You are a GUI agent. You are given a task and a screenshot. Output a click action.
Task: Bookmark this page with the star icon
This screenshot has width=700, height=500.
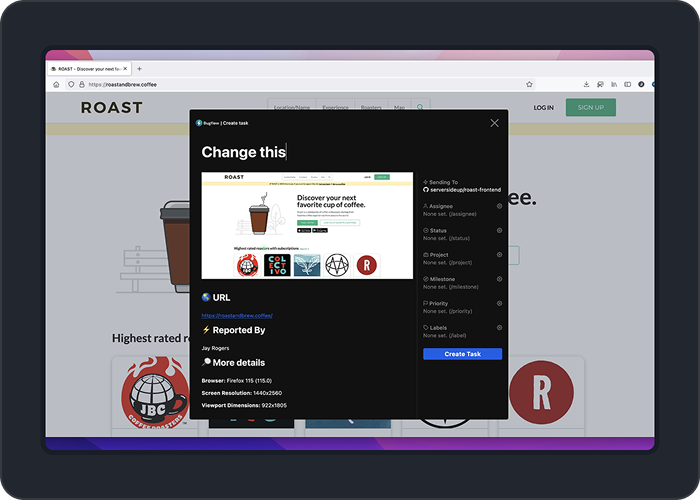coord(529,84)
